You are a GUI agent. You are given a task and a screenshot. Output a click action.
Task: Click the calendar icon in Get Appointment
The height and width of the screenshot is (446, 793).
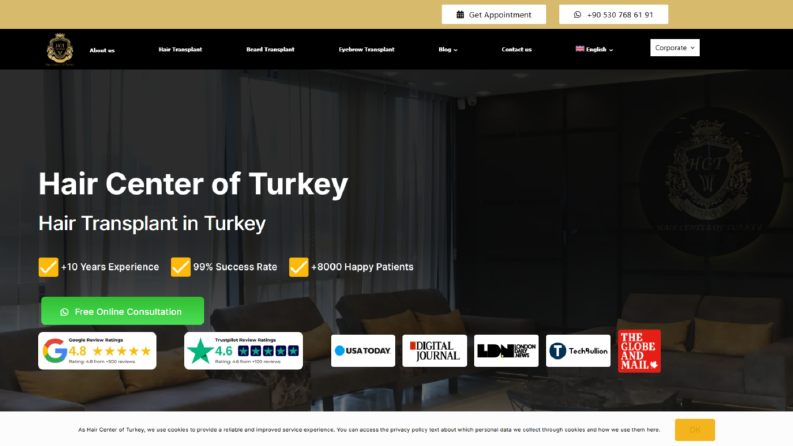[x=460, y=15]
